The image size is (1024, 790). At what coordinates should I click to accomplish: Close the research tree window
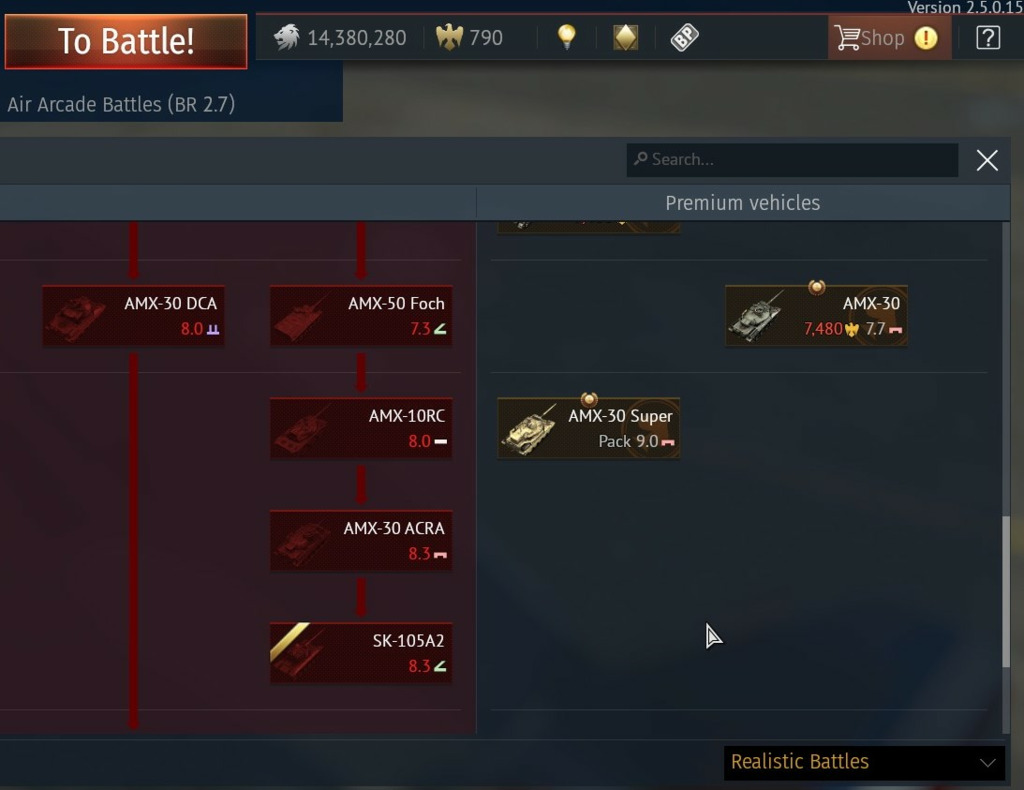coord(987,160)
